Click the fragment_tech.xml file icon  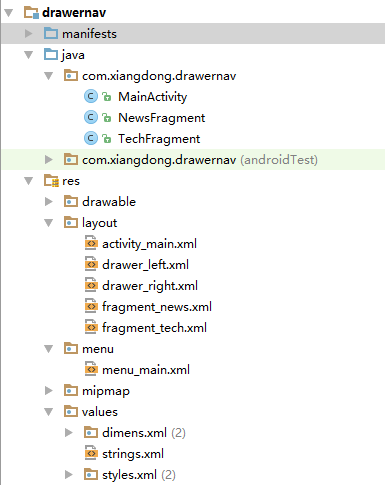click(91, 327)
